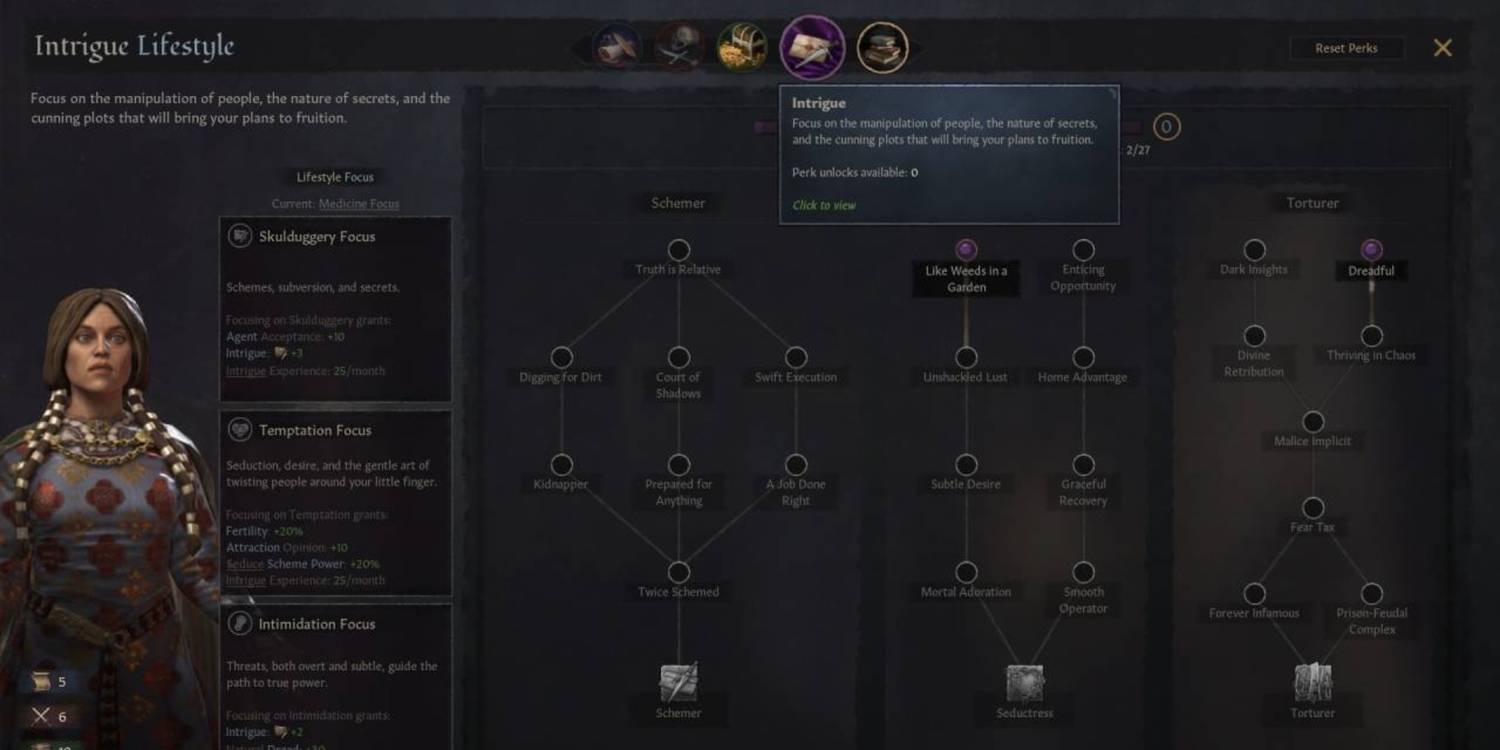Click the Seductress trait icon
The width and height of the screenshot is (1500, 750).
click(1025, 682)
